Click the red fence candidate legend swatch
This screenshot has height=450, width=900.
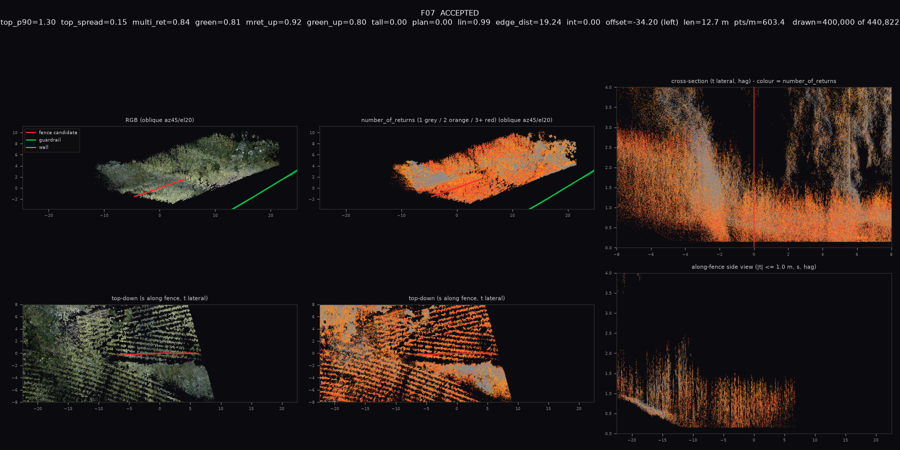tap(32, 133)
